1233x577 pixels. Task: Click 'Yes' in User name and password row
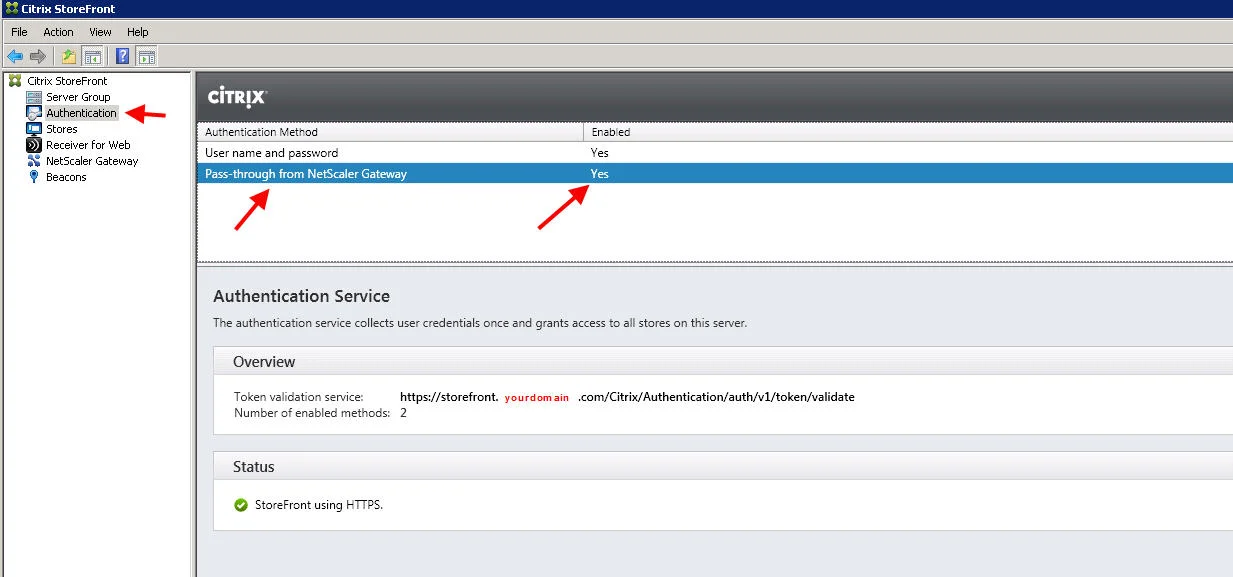tap(600, 153)
